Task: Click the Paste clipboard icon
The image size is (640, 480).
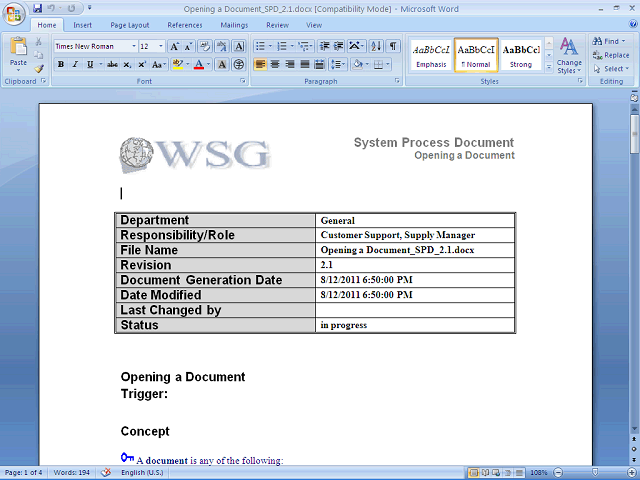Action: point(18,47)
